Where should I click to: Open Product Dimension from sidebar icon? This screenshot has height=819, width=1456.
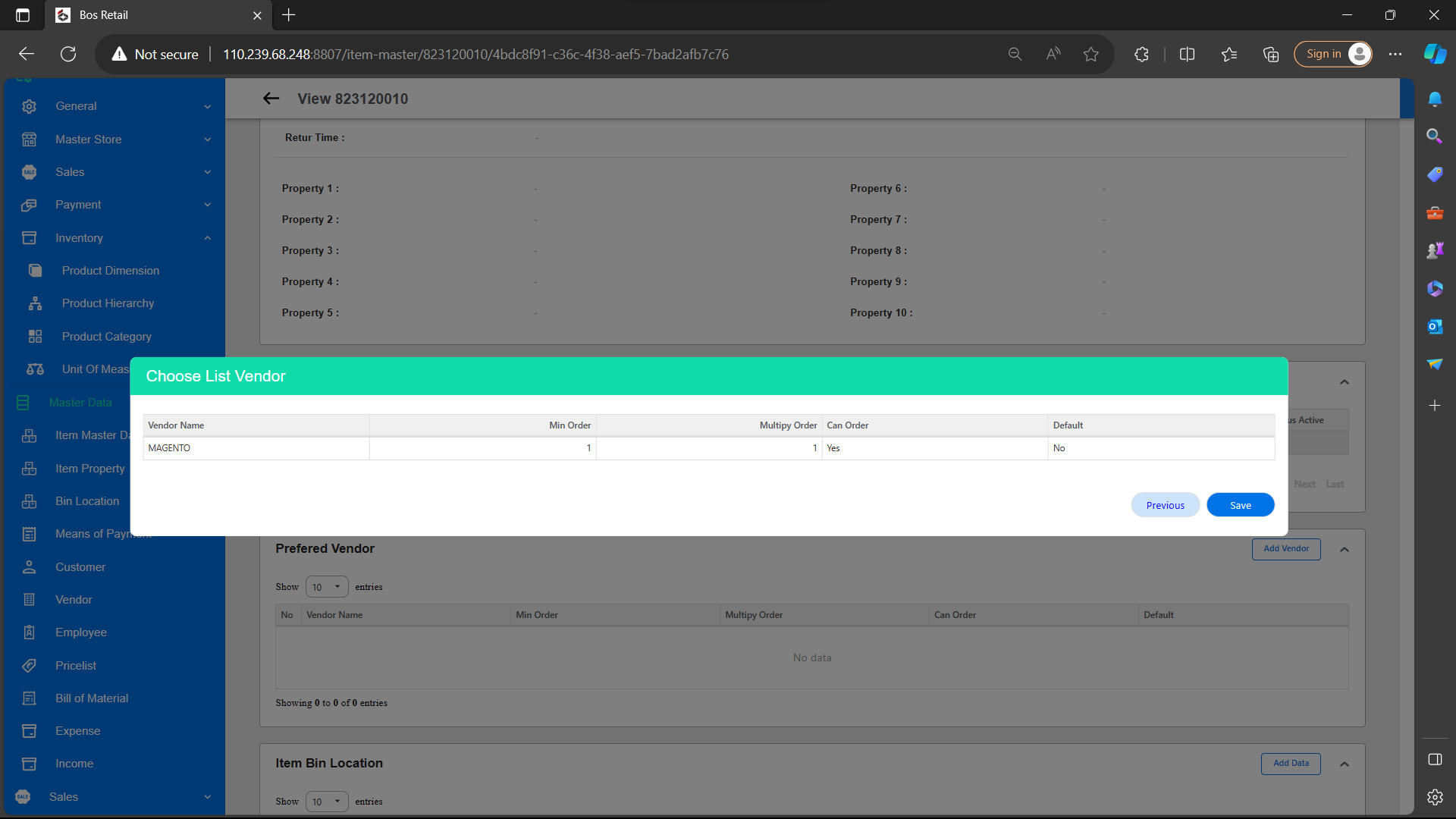[35, 271]
